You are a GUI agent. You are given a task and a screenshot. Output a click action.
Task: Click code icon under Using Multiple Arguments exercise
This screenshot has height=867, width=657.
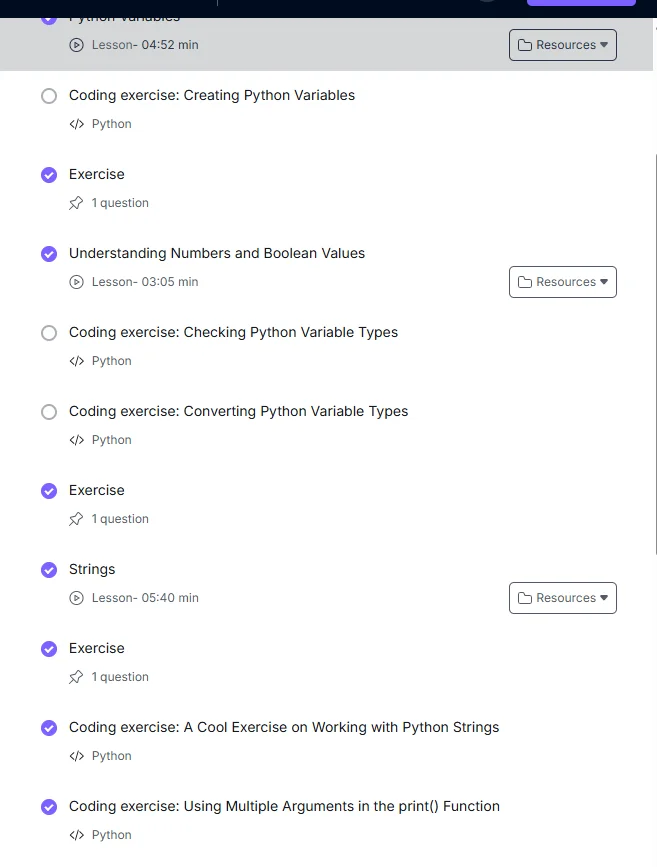pyautogui.click(x=76, y=835)
